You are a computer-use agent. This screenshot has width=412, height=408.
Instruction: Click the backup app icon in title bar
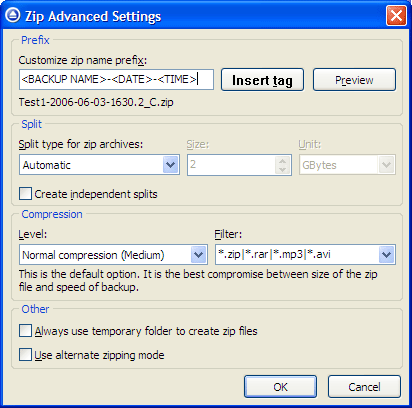coord(13,15)
